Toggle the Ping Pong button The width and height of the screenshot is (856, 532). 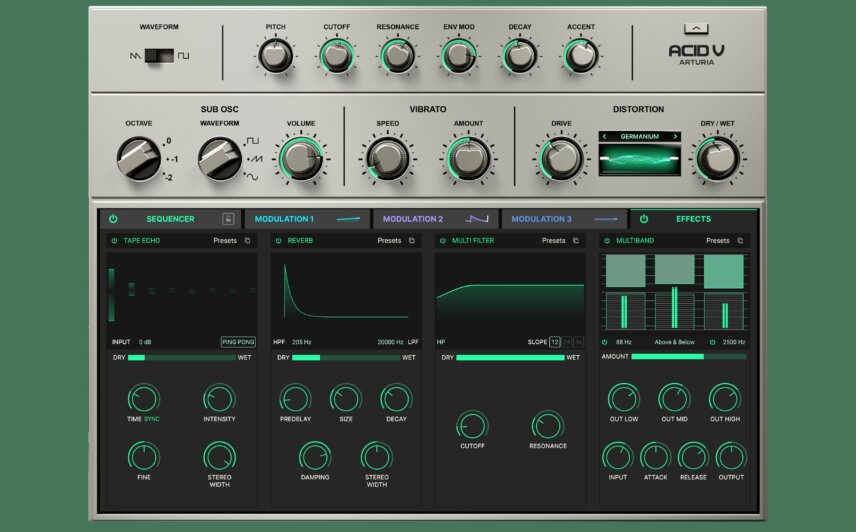(x=238, y=342)
